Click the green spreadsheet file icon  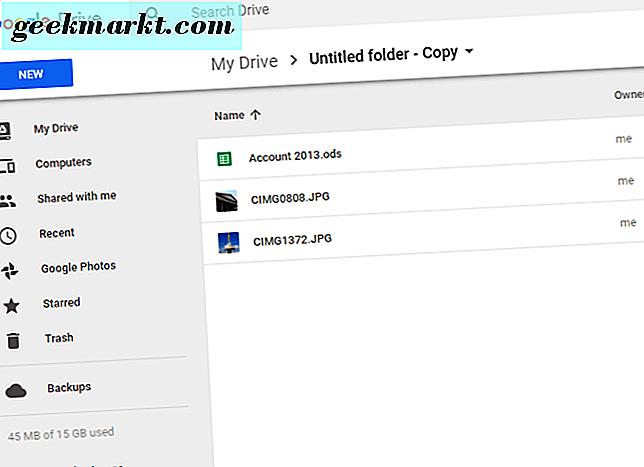[224, 158]
